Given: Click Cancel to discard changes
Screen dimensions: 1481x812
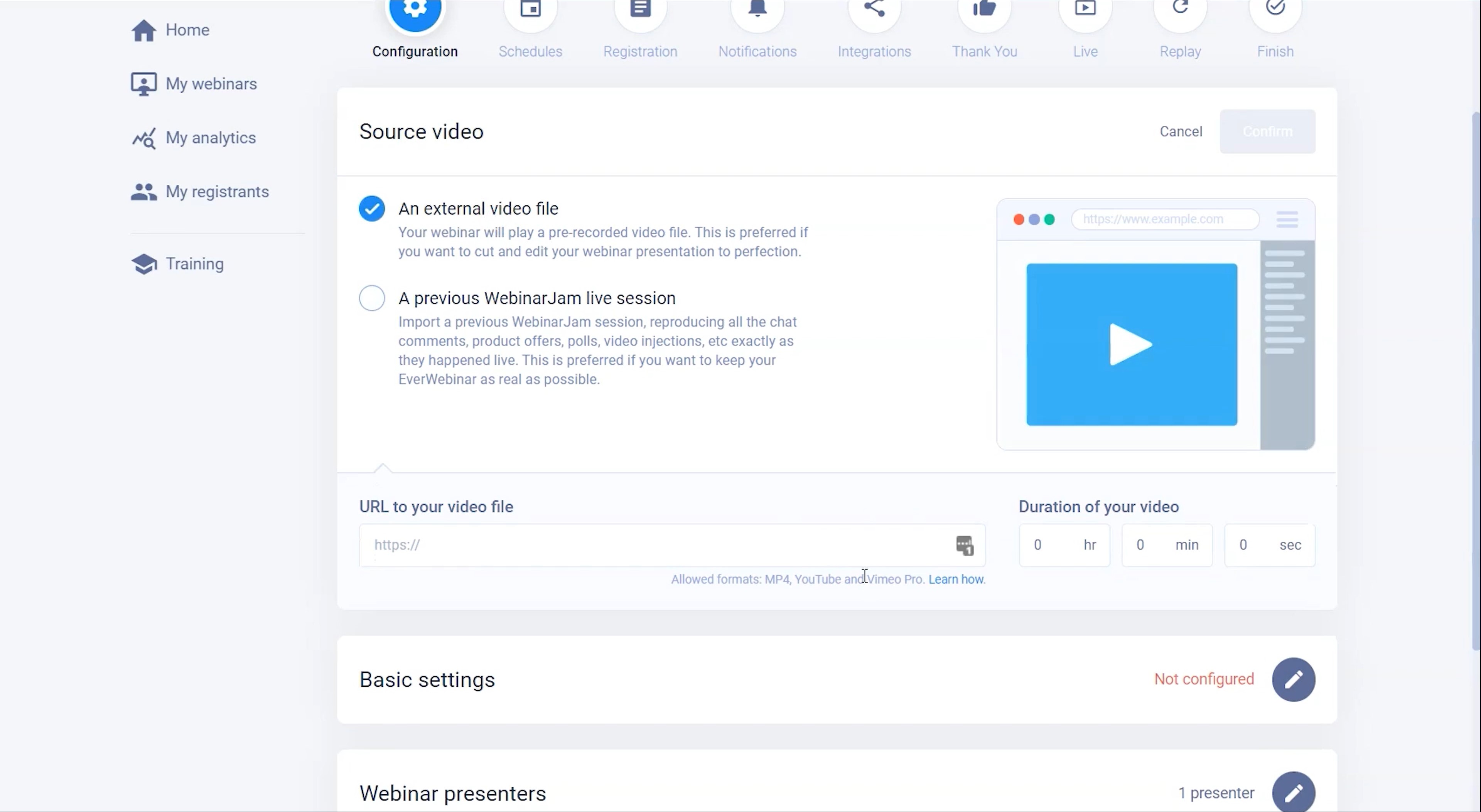Looking at the screenshot, I should click(1180, 131).
